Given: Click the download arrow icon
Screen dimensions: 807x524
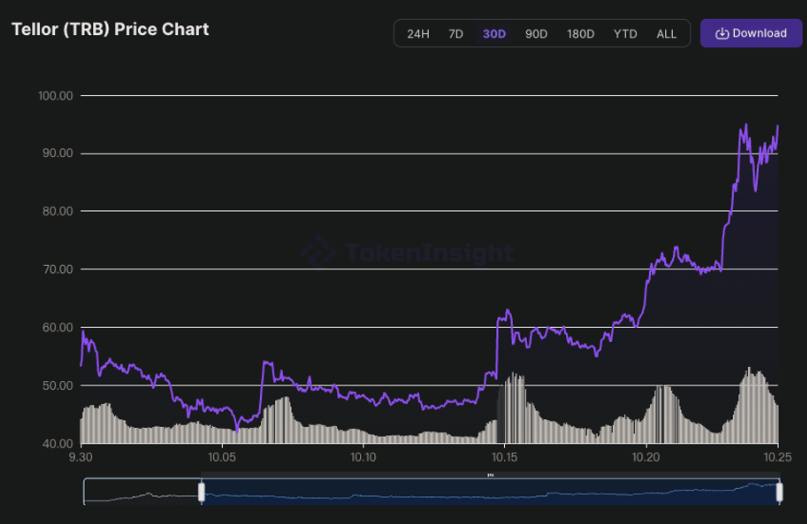Looking at the screenshot, I should (722, 33).
